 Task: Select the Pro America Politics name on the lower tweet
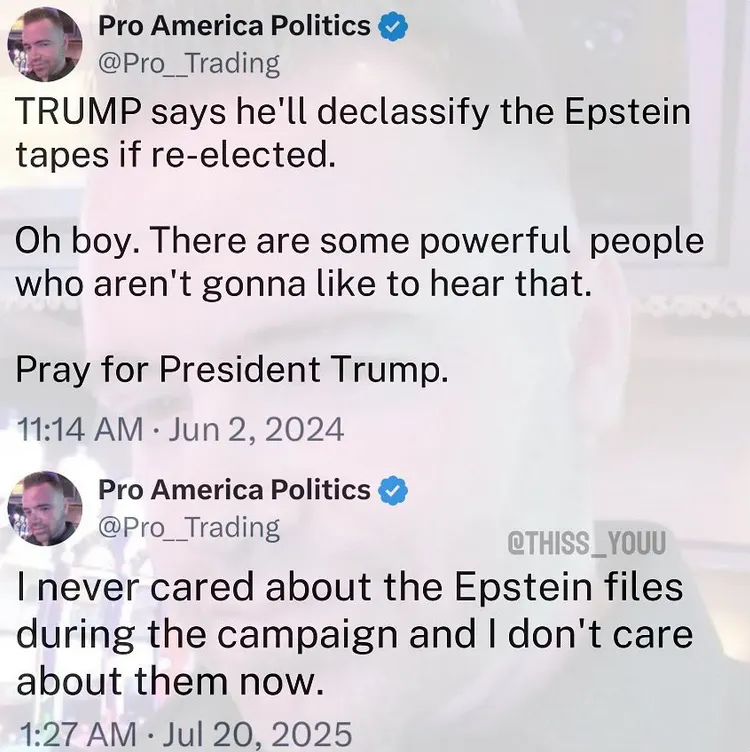pos(234,489)
